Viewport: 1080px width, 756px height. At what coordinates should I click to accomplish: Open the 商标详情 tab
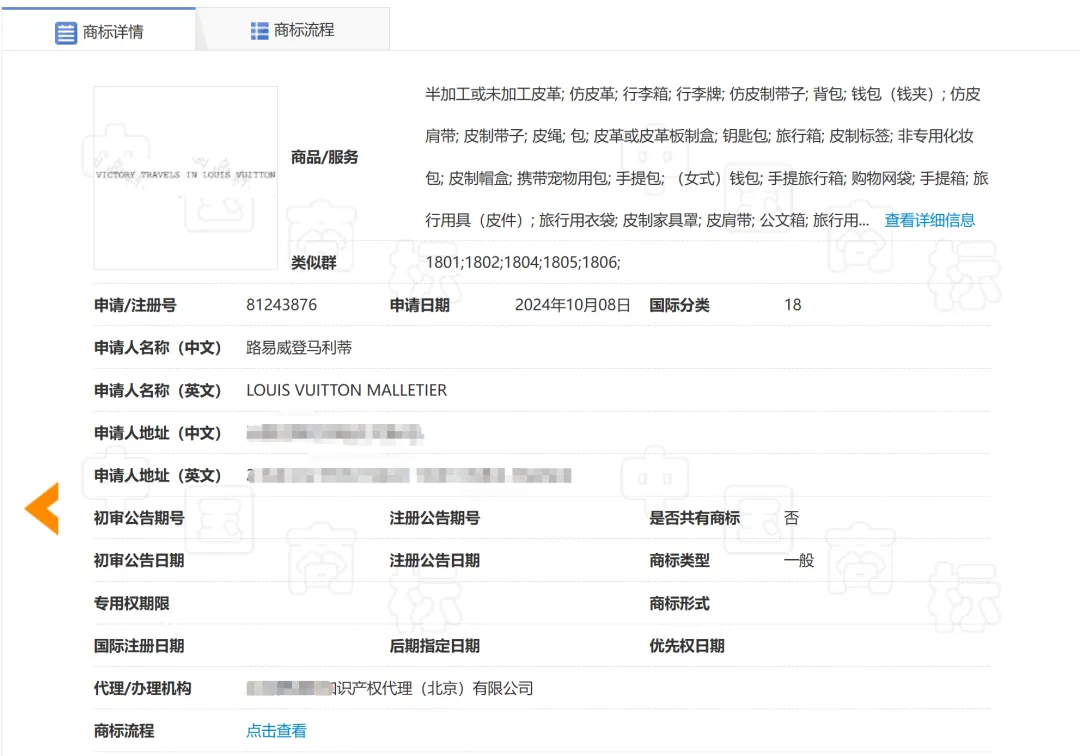tap(98, 31)
